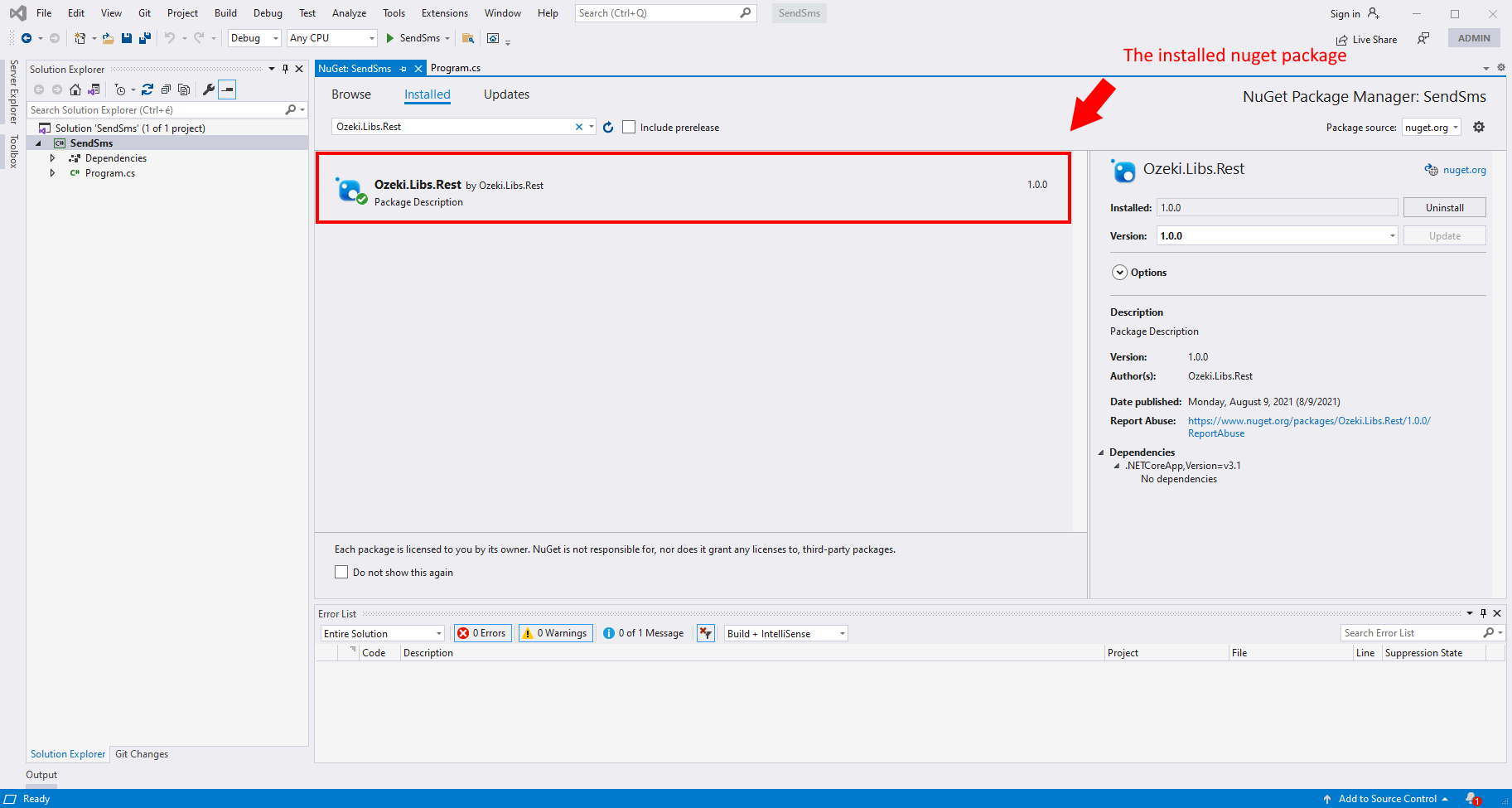The image size is (1512, 808).
Task: Save all files with the double floppy icon
Action: tap(145, 38)
